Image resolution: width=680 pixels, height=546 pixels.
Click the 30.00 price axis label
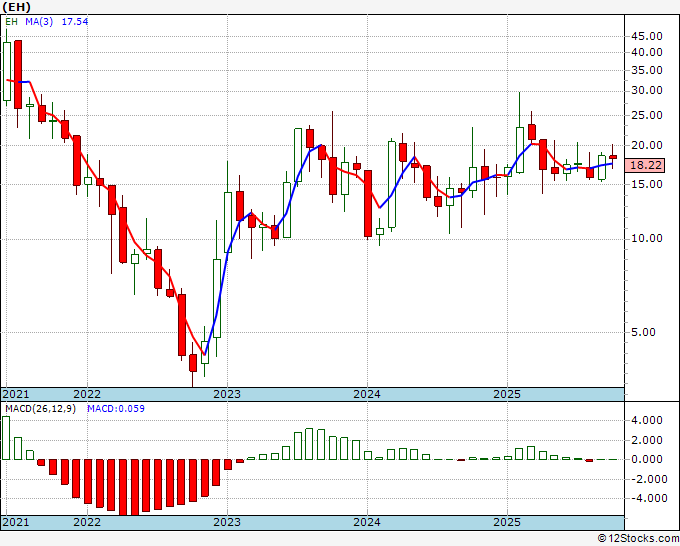click(x=647, y=90)
